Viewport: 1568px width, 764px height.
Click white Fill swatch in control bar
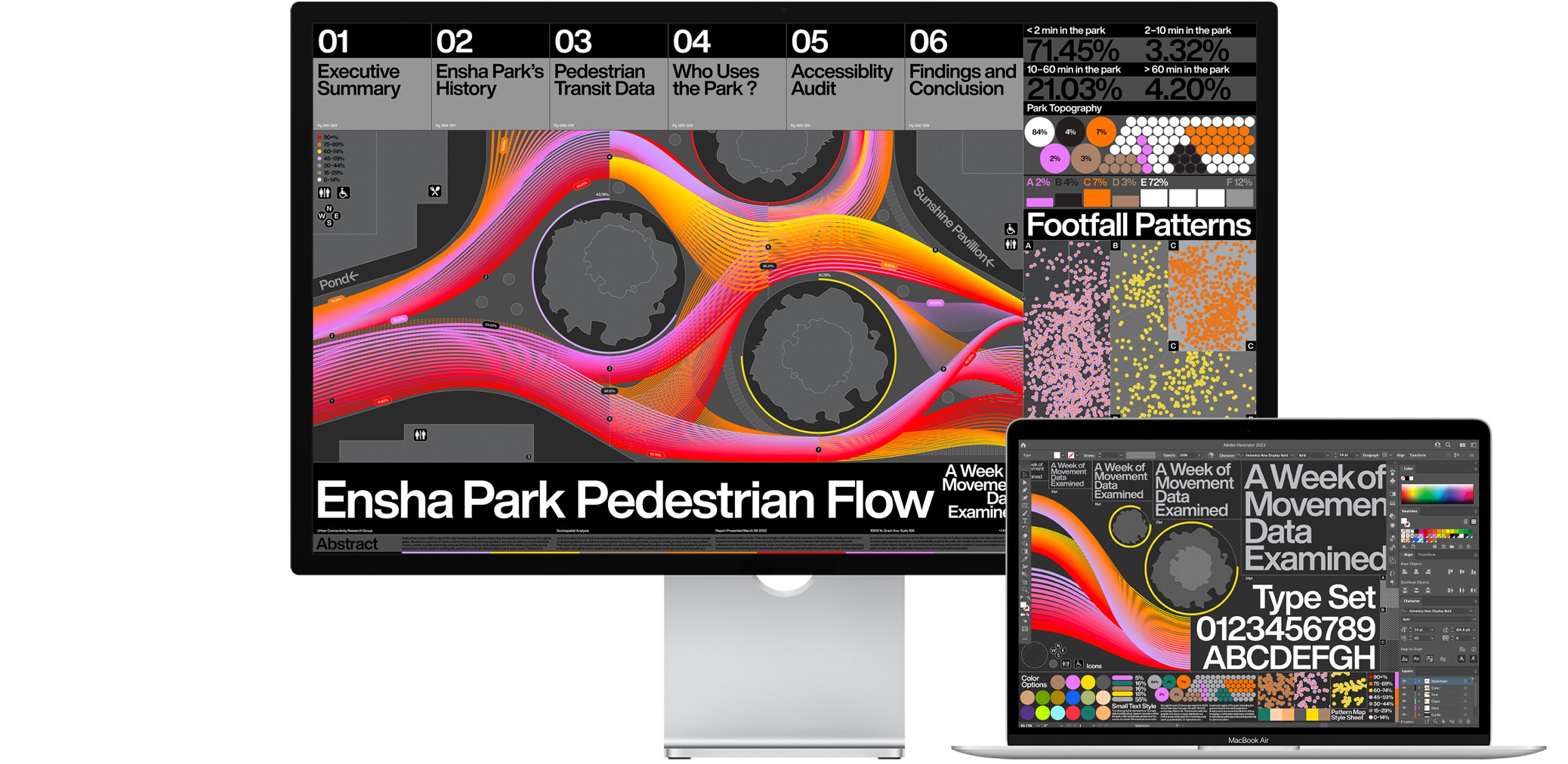pyautogui.click(x=1057, y=455)
